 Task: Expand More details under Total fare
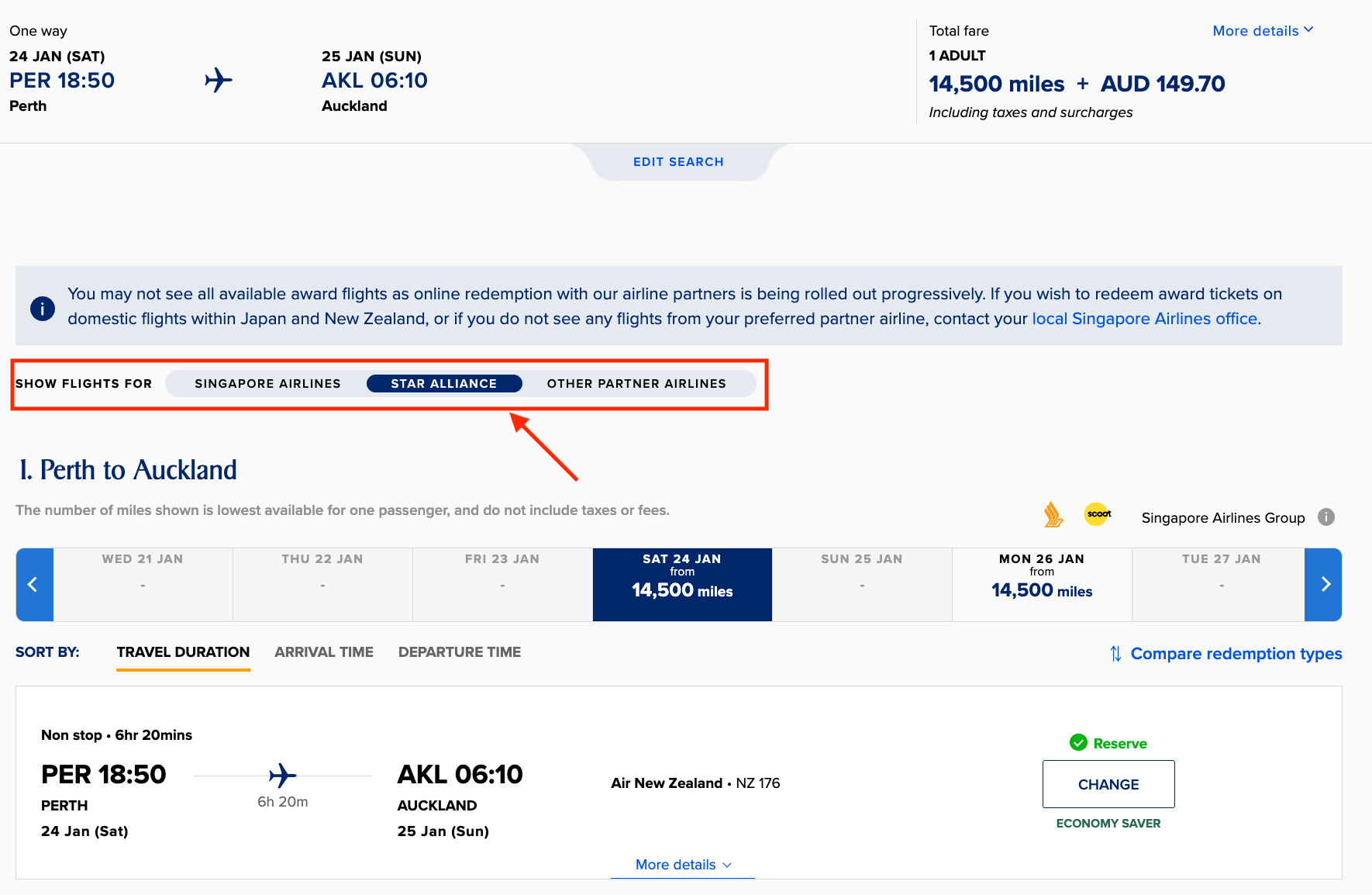pyautogui.click(x=1262, y=31)
